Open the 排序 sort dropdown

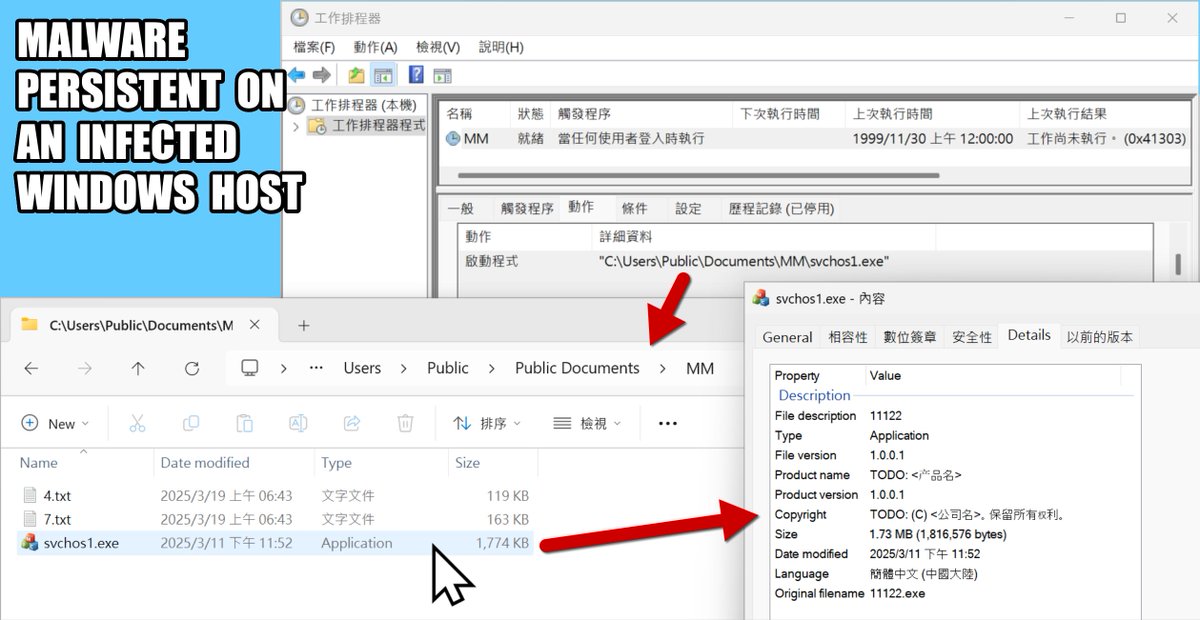click(487, 423)
